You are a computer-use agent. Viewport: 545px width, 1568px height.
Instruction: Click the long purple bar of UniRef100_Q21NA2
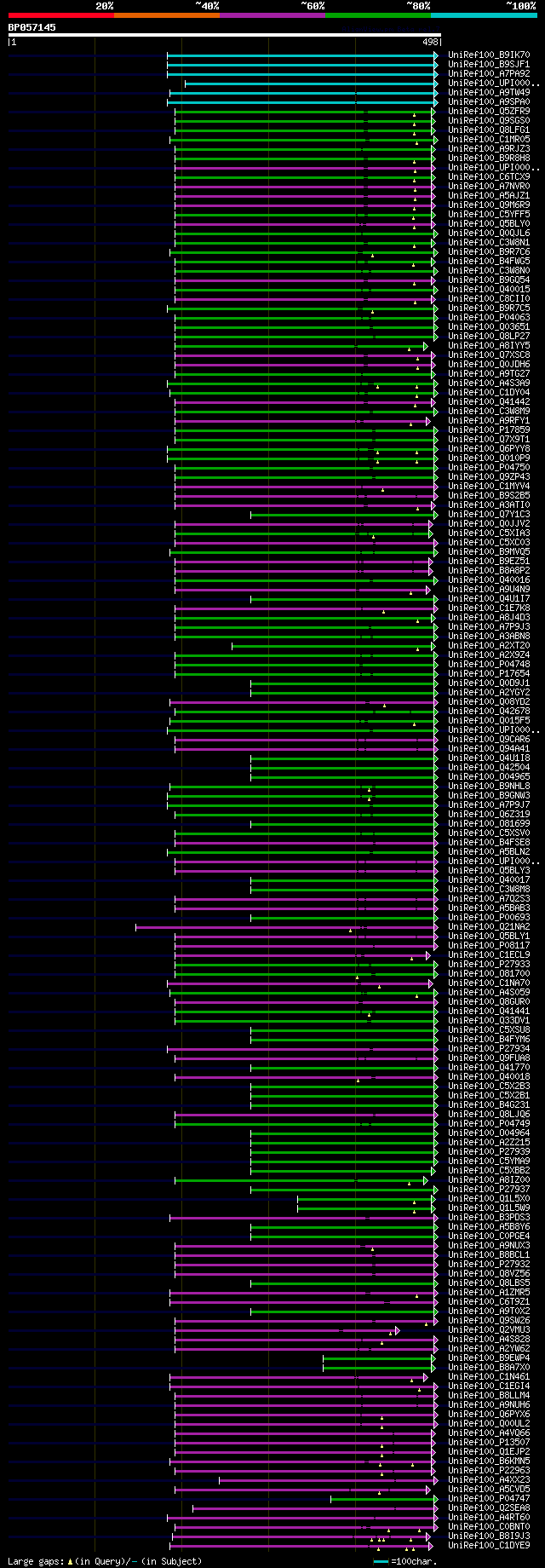[287, 927]
